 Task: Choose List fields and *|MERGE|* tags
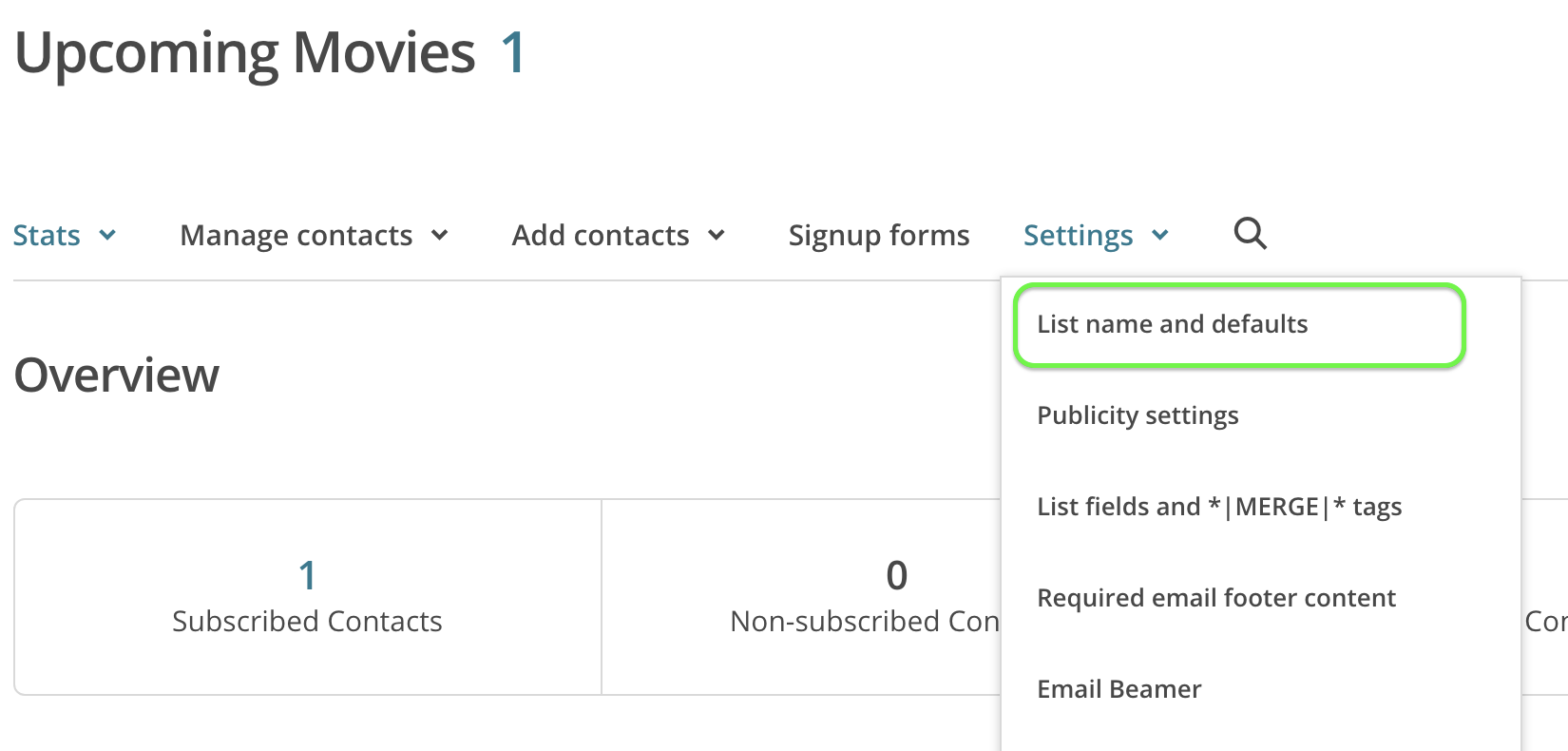click(x=1219, y=507)
